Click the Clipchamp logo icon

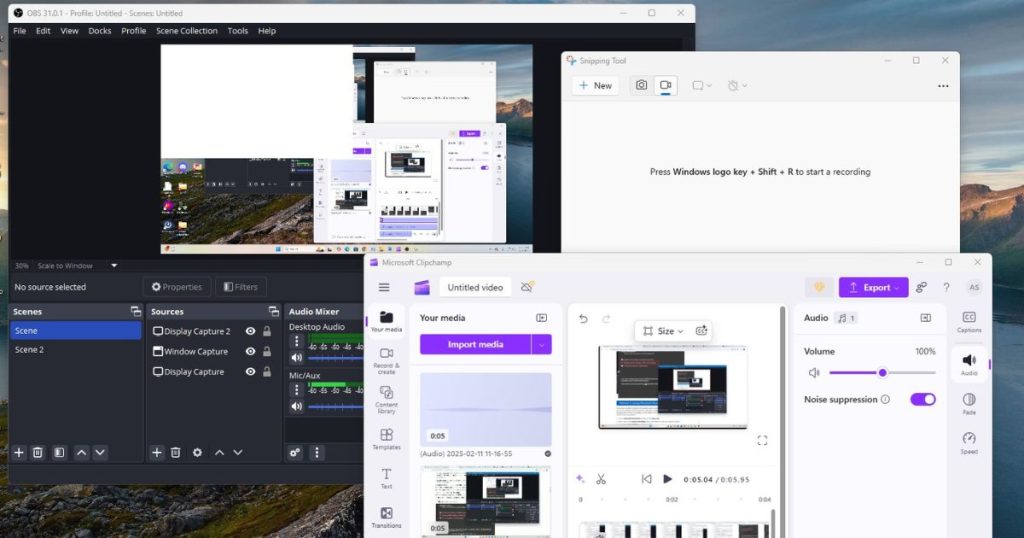pos(422,287)
